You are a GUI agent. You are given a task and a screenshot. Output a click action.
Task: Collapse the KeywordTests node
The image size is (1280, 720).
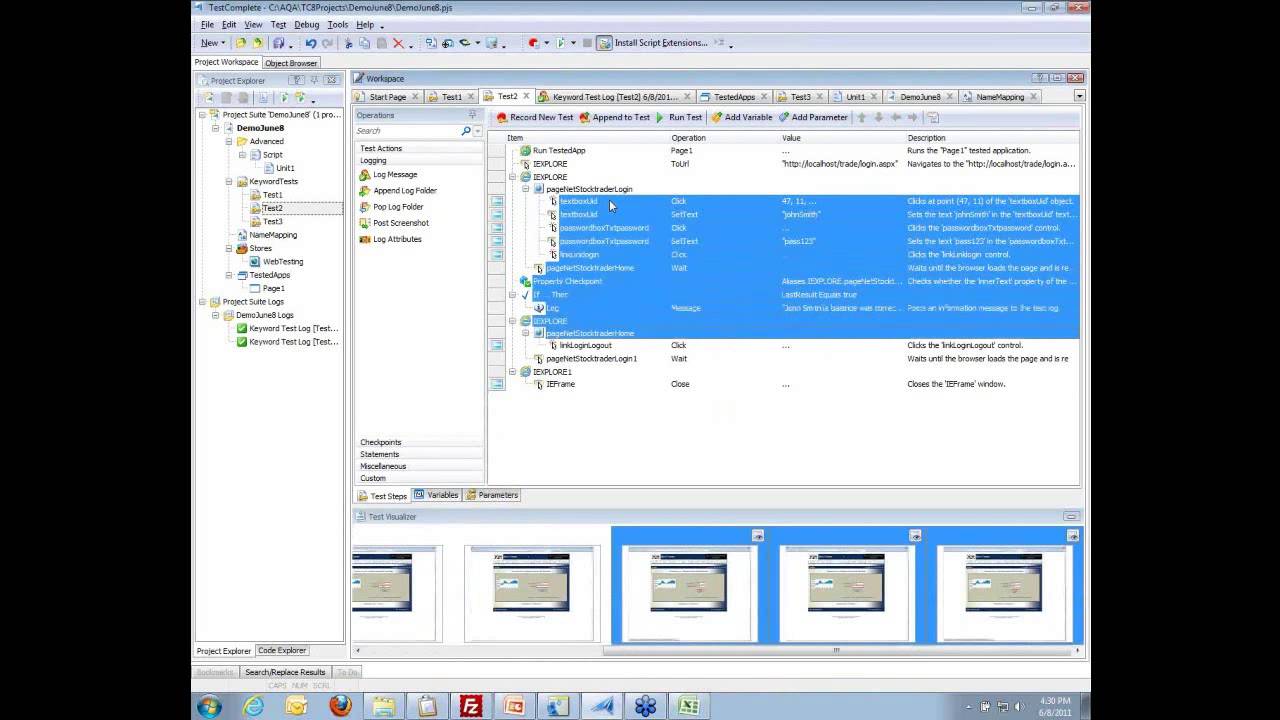pyautogui.click(x=229, y=181)
